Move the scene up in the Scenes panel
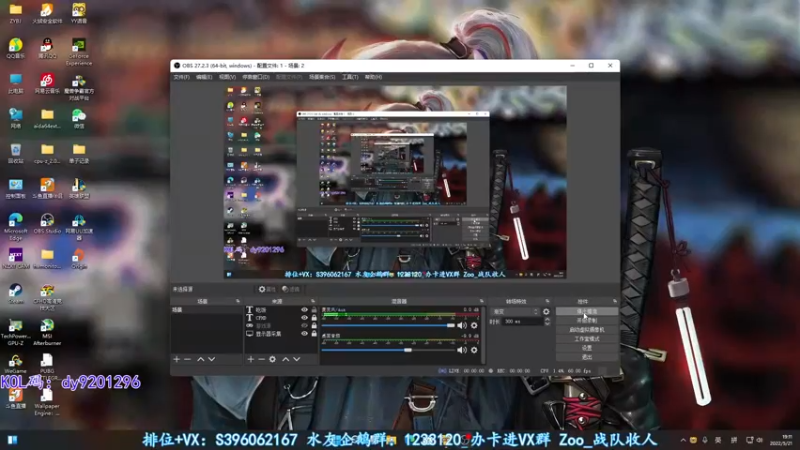Image resolution: width=800 pixels, height=450 pixels. click(x=201, y=359)
